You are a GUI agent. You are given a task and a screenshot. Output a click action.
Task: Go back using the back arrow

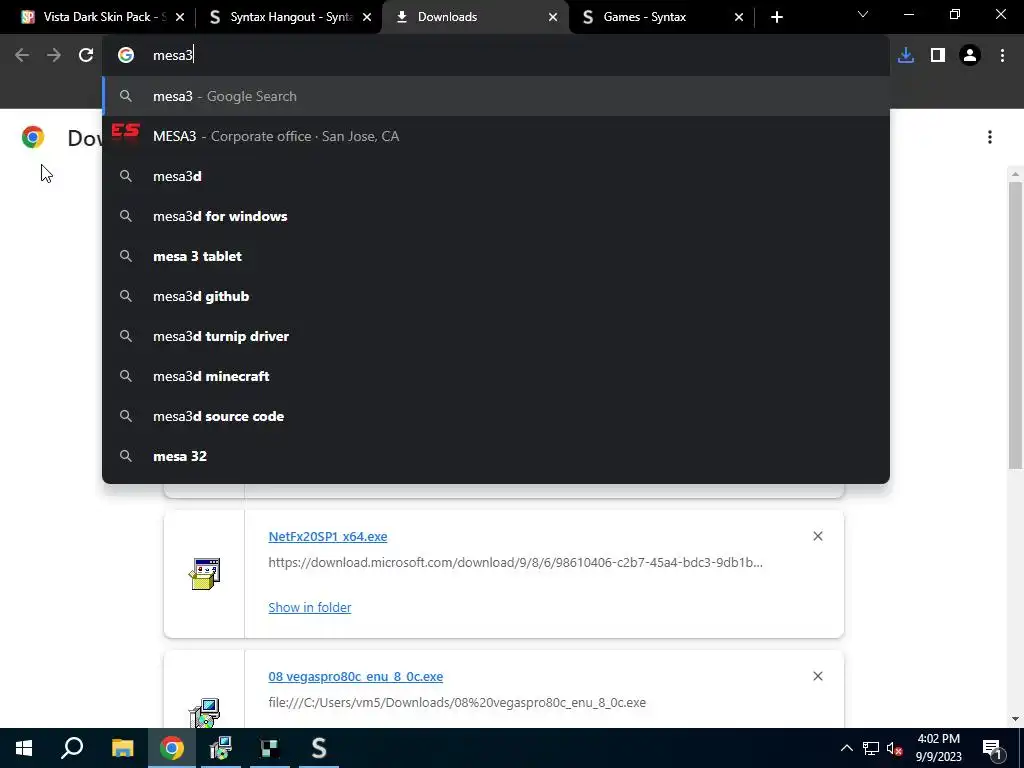pos(22,55)
